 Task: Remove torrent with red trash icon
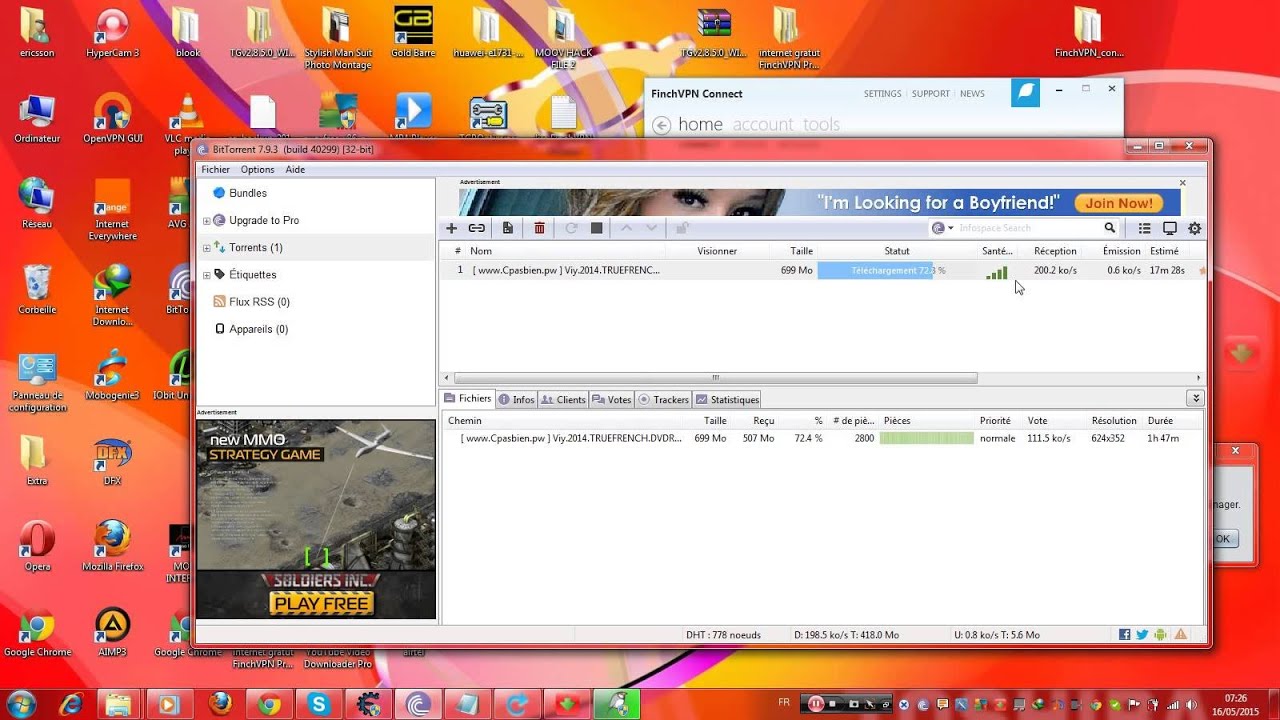(539, 228)
